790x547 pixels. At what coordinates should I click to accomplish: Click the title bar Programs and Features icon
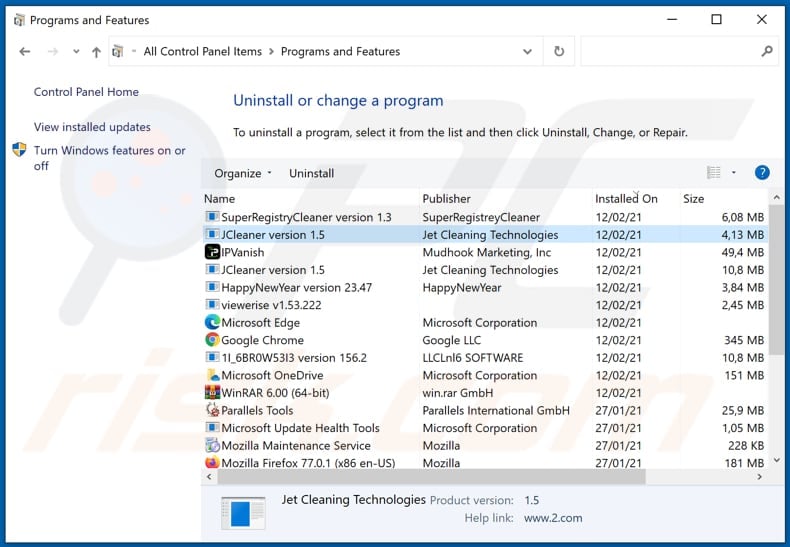19,20
